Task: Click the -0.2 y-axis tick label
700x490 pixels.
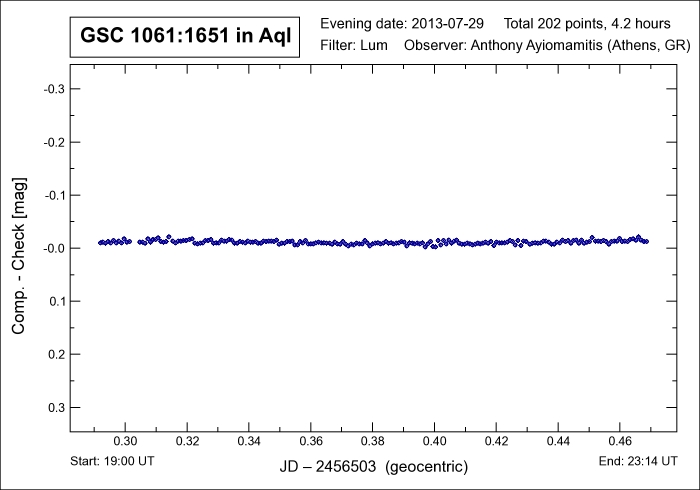Action: tap(51, 142)
